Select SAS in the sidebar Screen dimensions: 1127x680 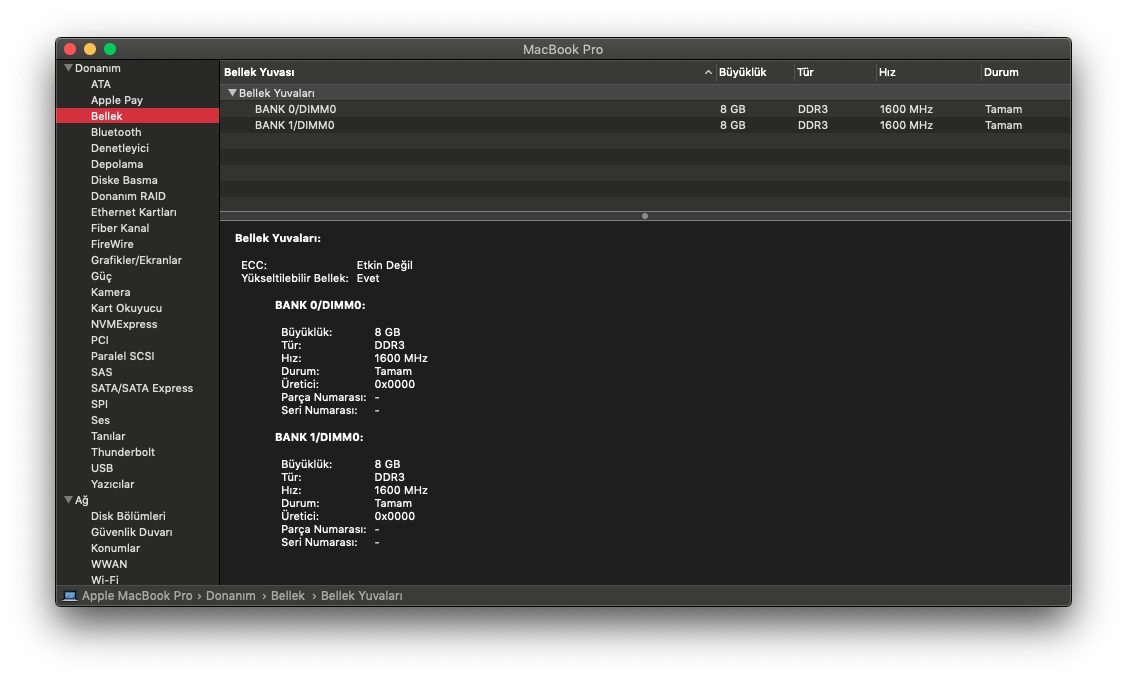[x=101, y=372]
